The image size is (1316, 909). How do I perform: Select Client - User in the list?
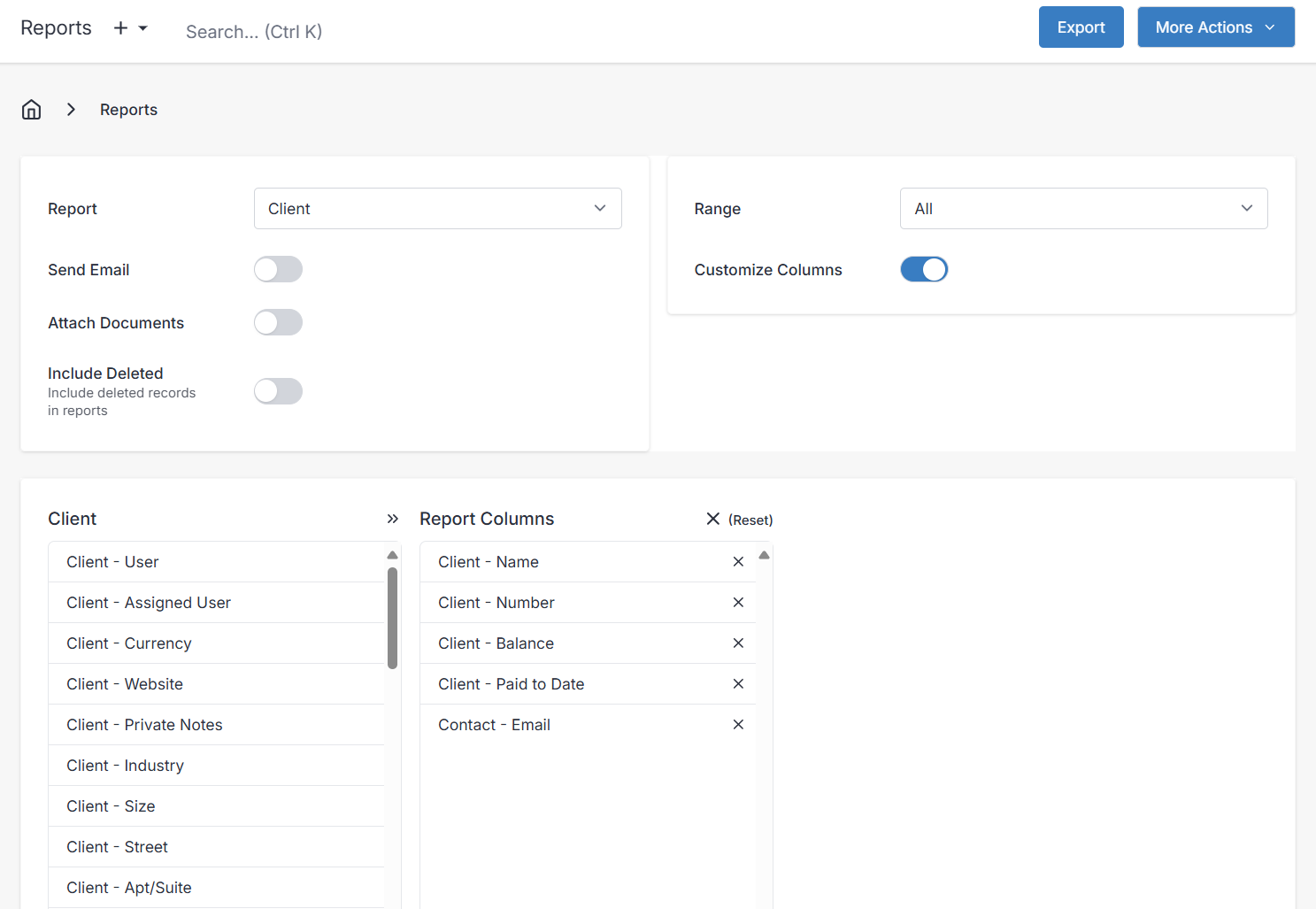[x=217, y=562]
